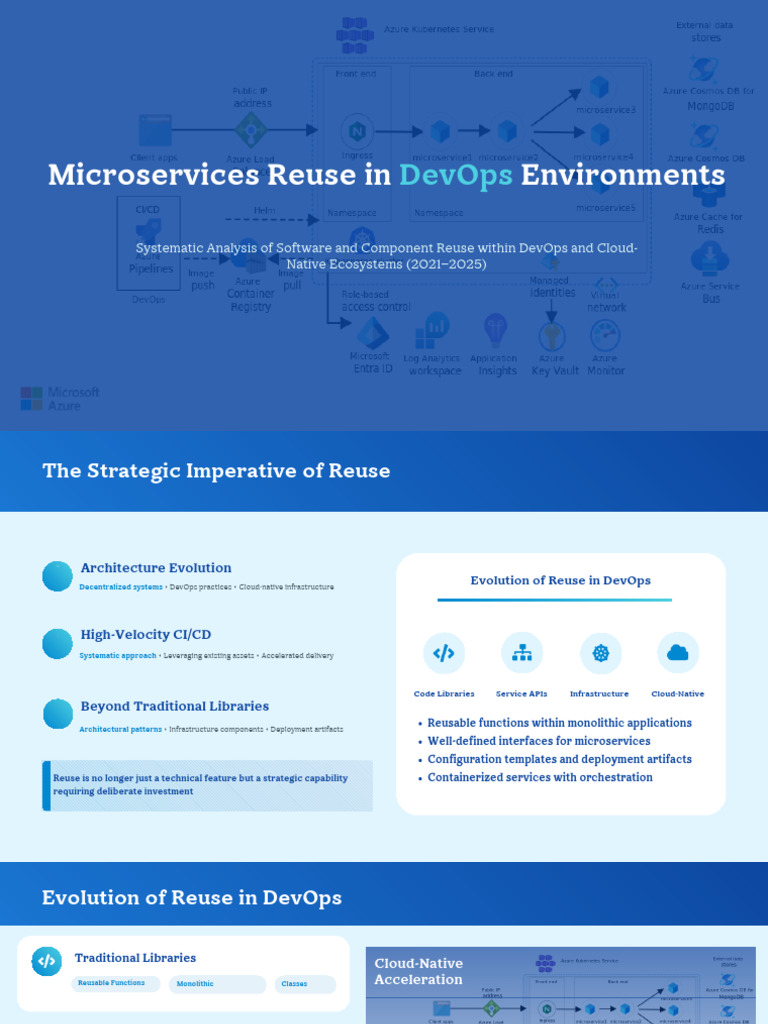Click bullet Containerized services with orchestration

pos(540,778)
